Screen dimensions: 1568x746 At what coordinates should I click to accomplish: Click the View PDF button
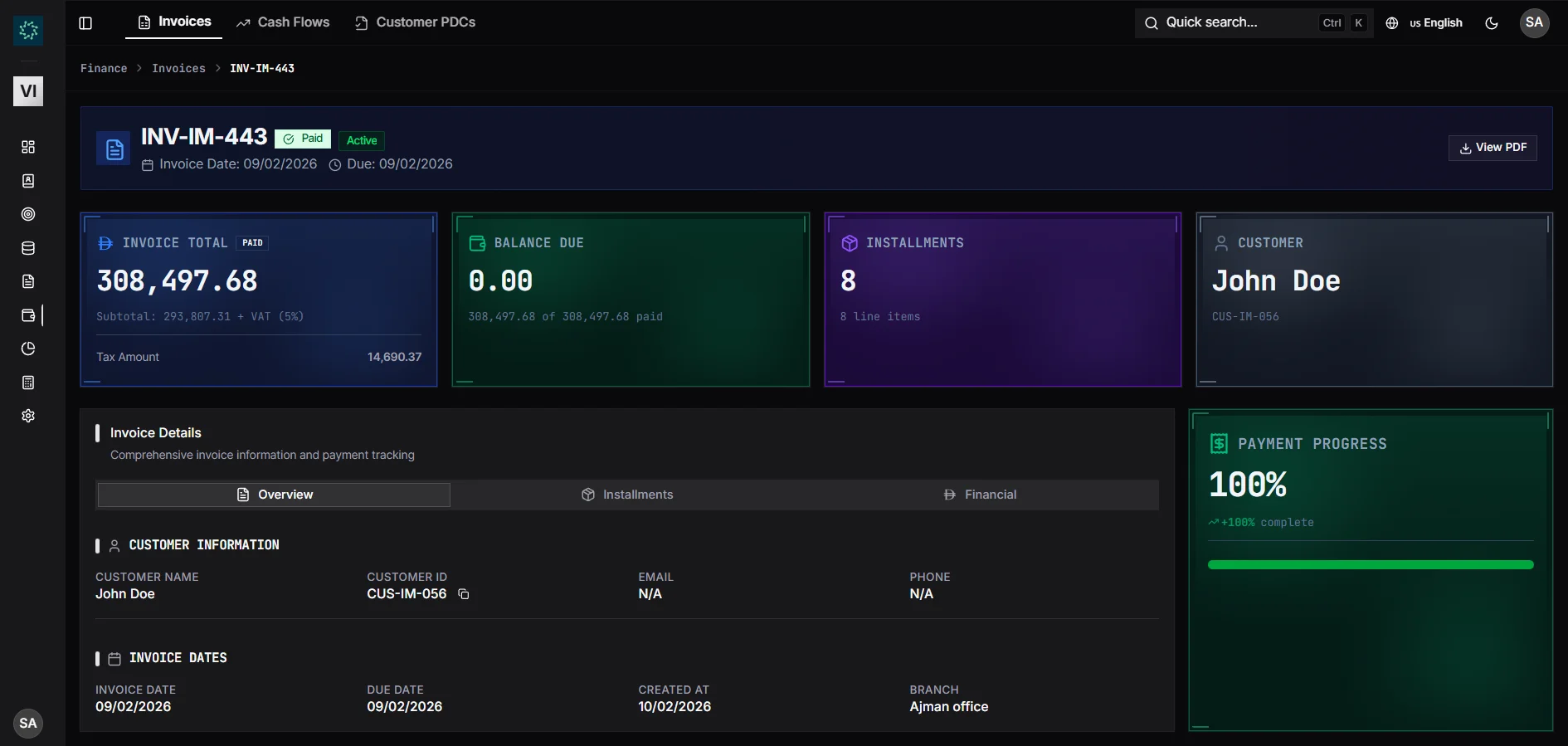pyautogui.click(x=1493, y=148)
